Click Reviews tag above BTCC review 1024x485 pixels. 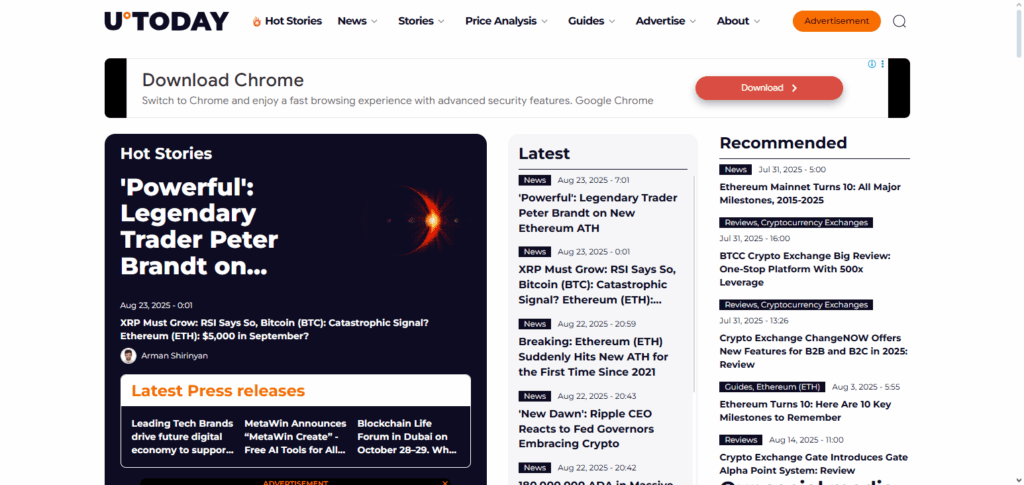point(796,223)
